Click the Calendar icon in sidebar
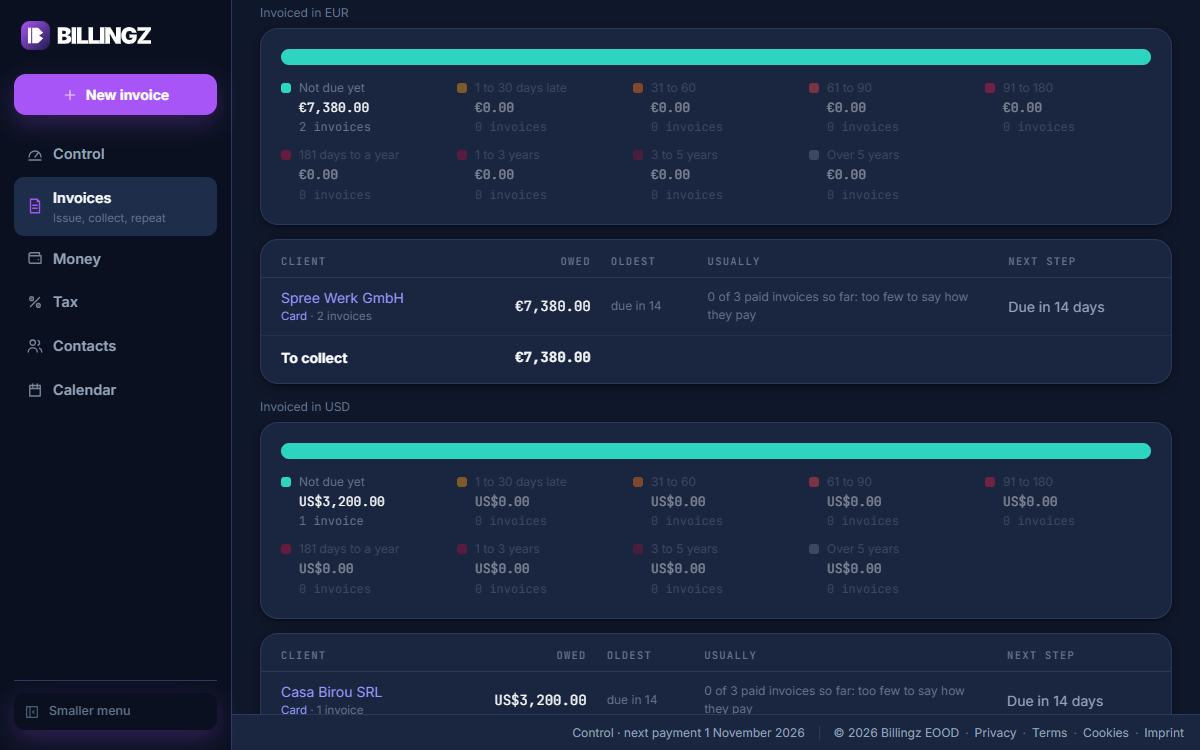This screenshot has width=1200, height=750. (x=35, y=390)
